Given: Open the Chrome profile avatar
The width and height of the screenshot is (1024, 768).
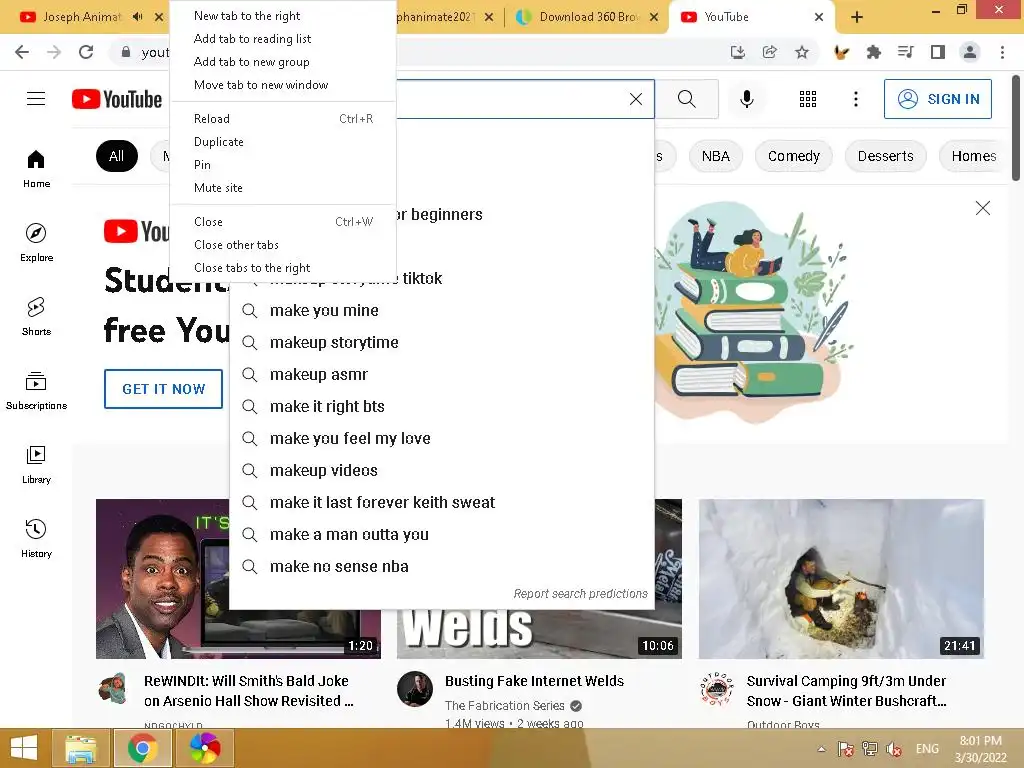Looking at the screenshot, I should click(x=970, y=52).
